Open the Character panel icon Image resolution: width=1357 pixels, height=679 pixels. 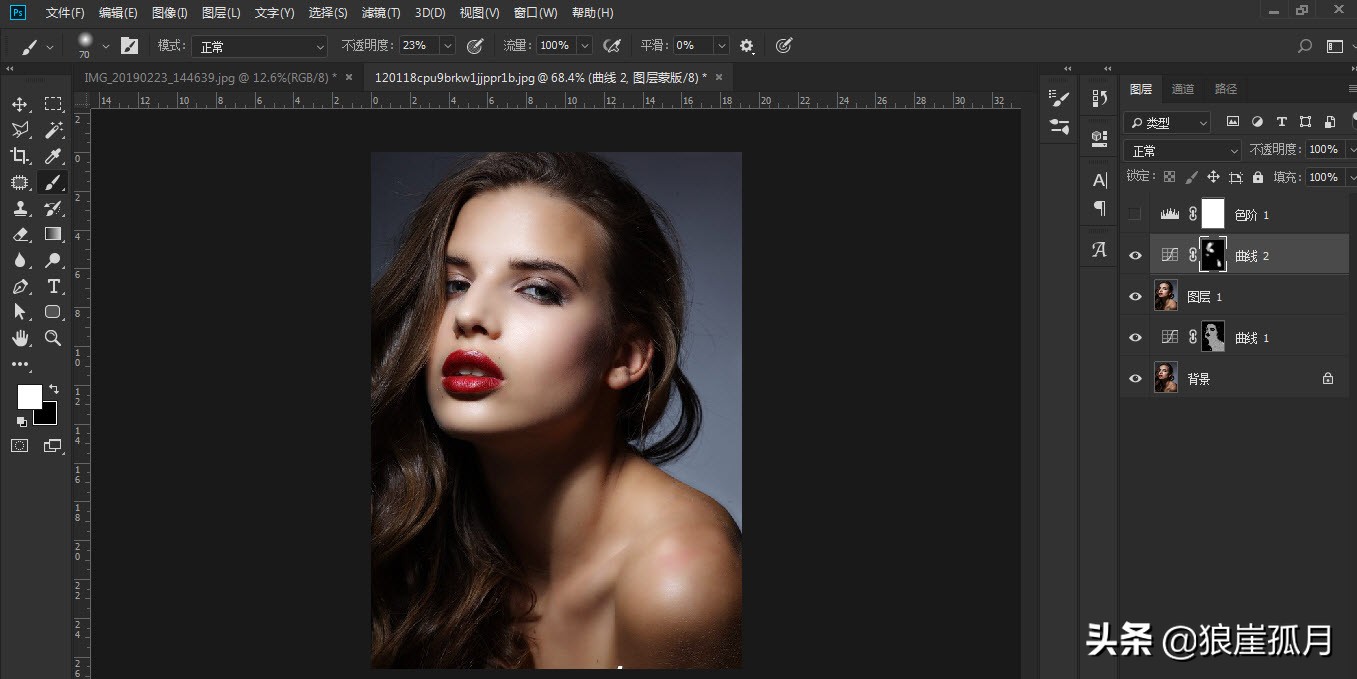(x=1100, y=181)
